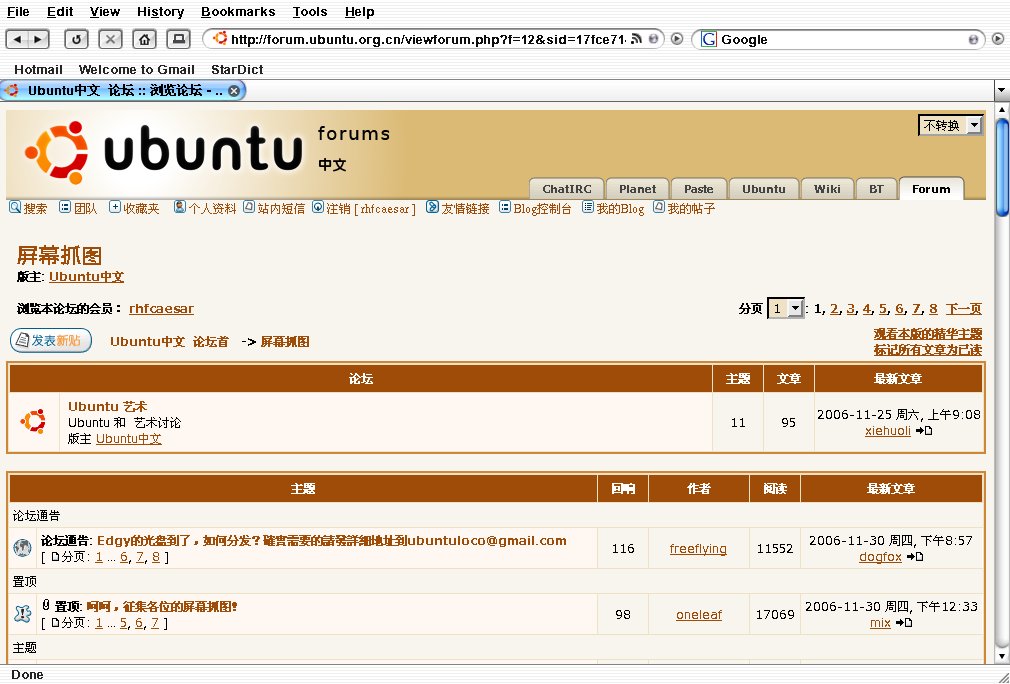The height and width of the screenshot is (684, 1010).
Task: Click the monitor-shaped toolbar button beside Home
Action: (x=178, y=39)
